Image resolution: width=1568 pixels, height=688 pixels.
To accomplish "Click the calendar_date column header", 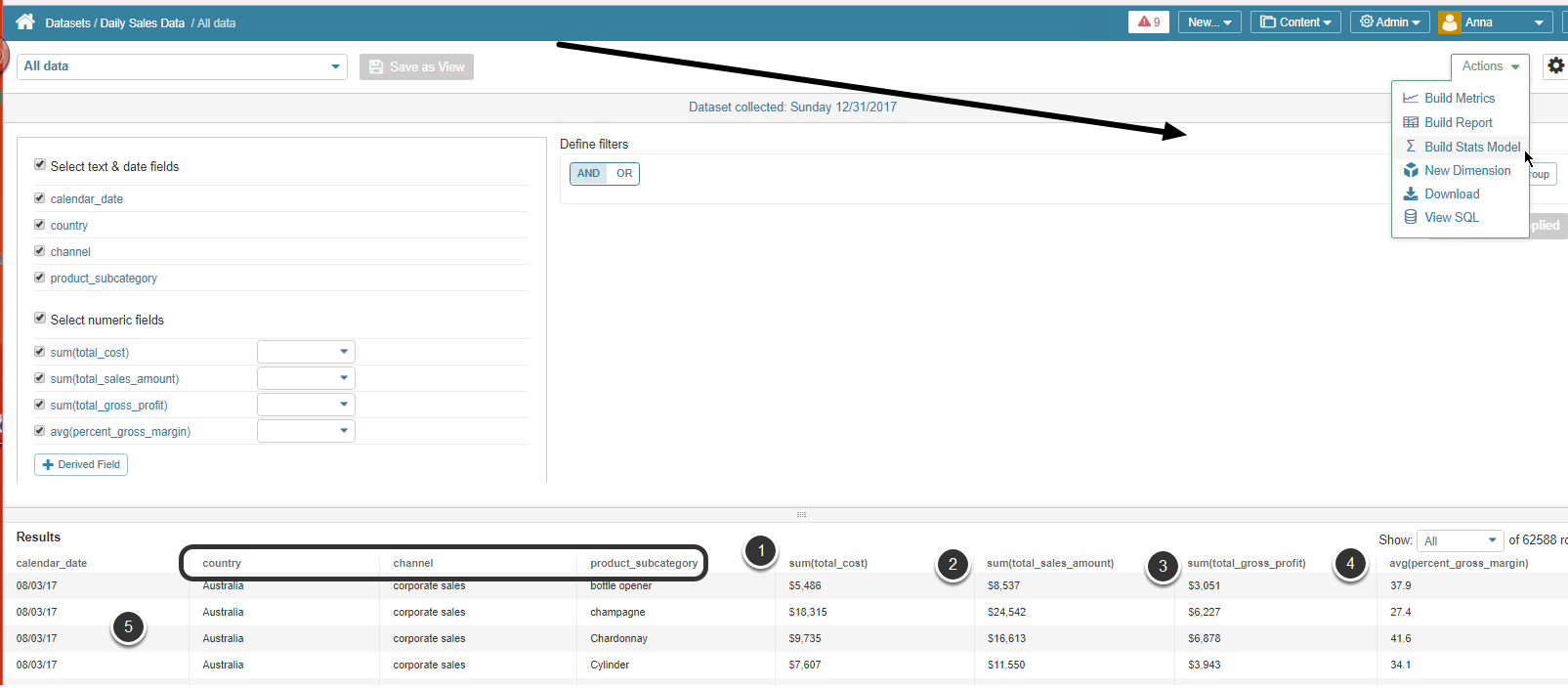I will pyautogui.click(x=52, y=563).
